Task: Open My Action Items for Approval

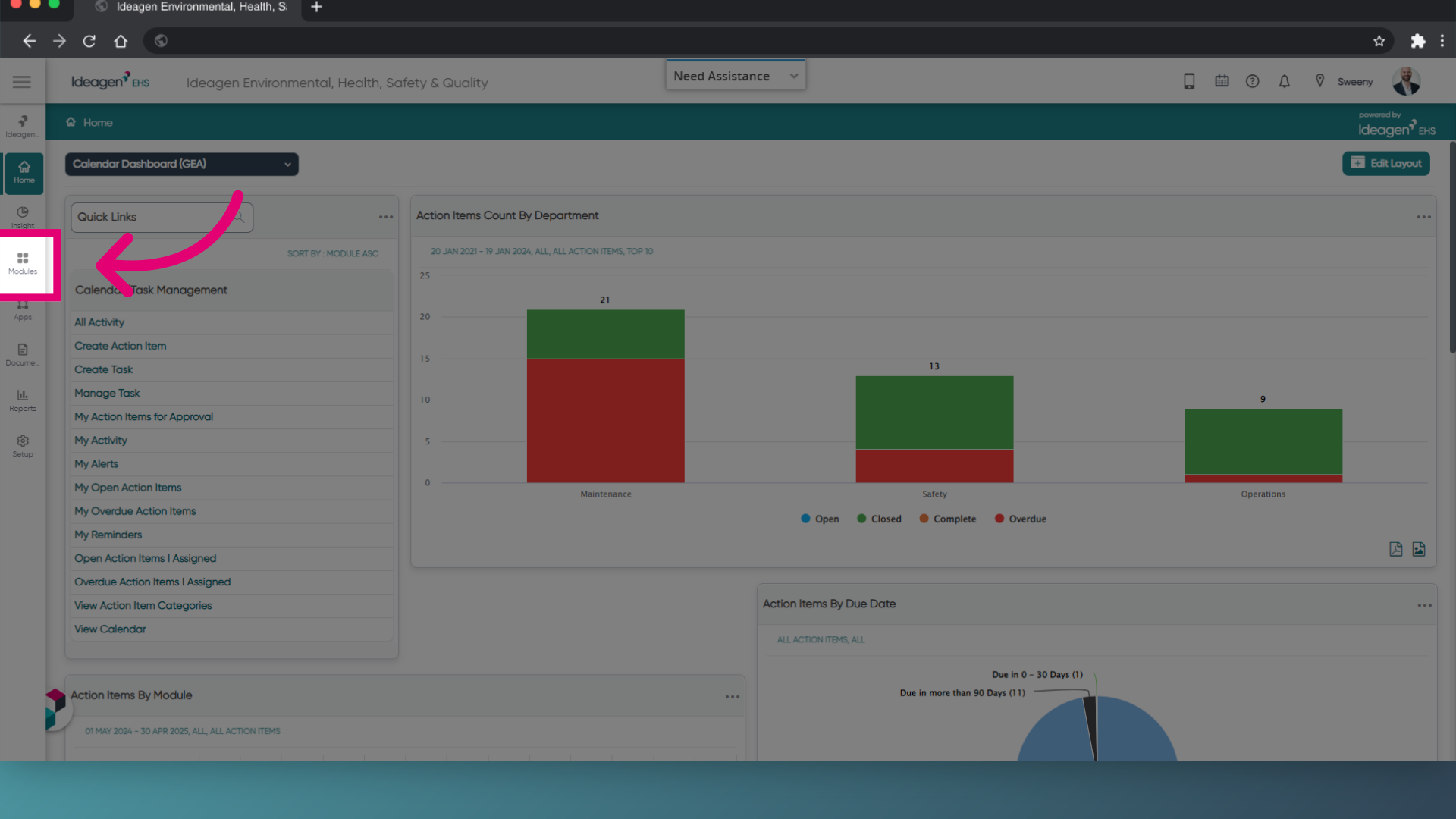Action: pos(143,416)
